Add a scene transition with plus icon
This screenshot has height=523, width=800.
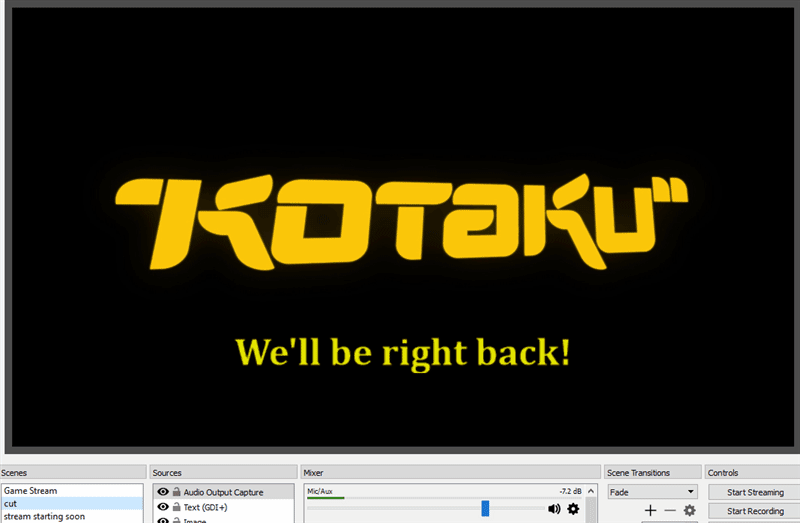651,510
